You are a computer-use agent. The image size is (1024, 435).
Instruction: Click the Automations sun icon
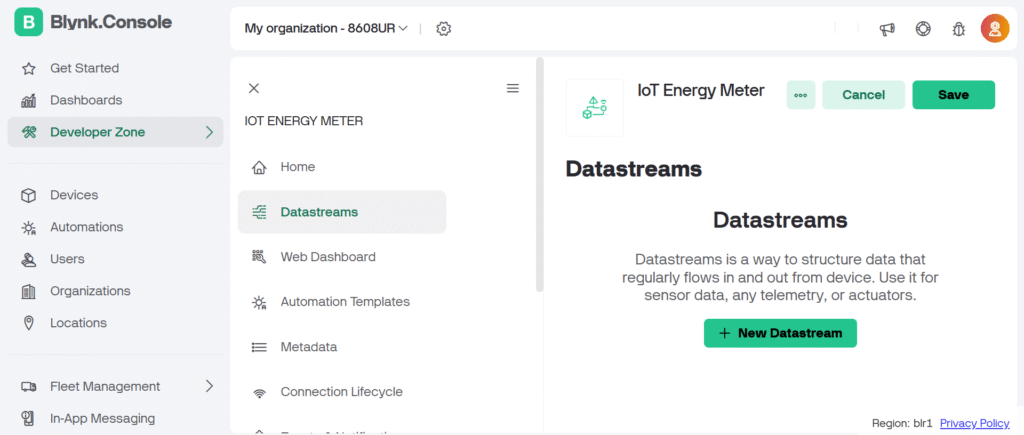(28, 227)
